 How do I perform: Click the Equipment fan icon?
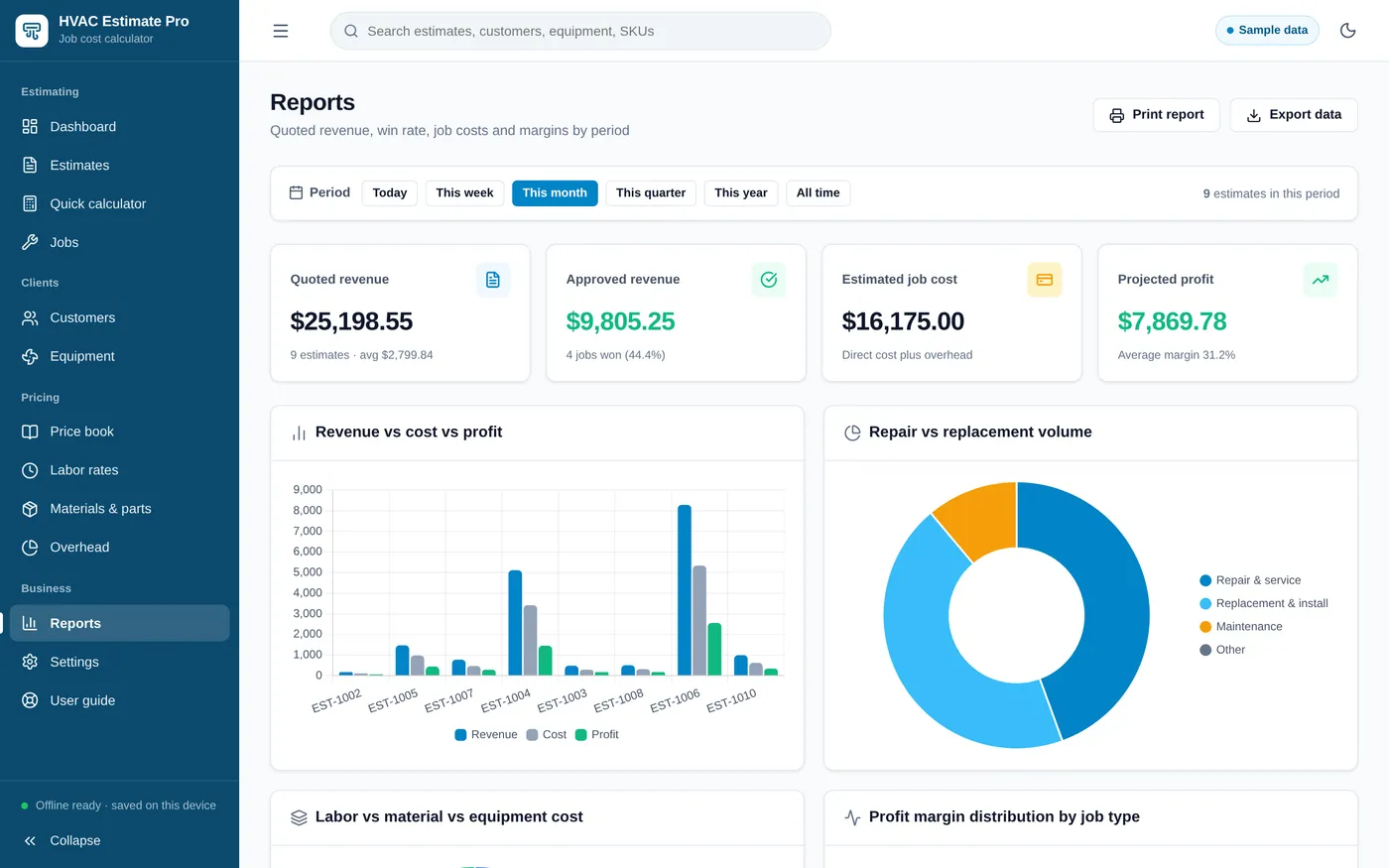point(30,356)
